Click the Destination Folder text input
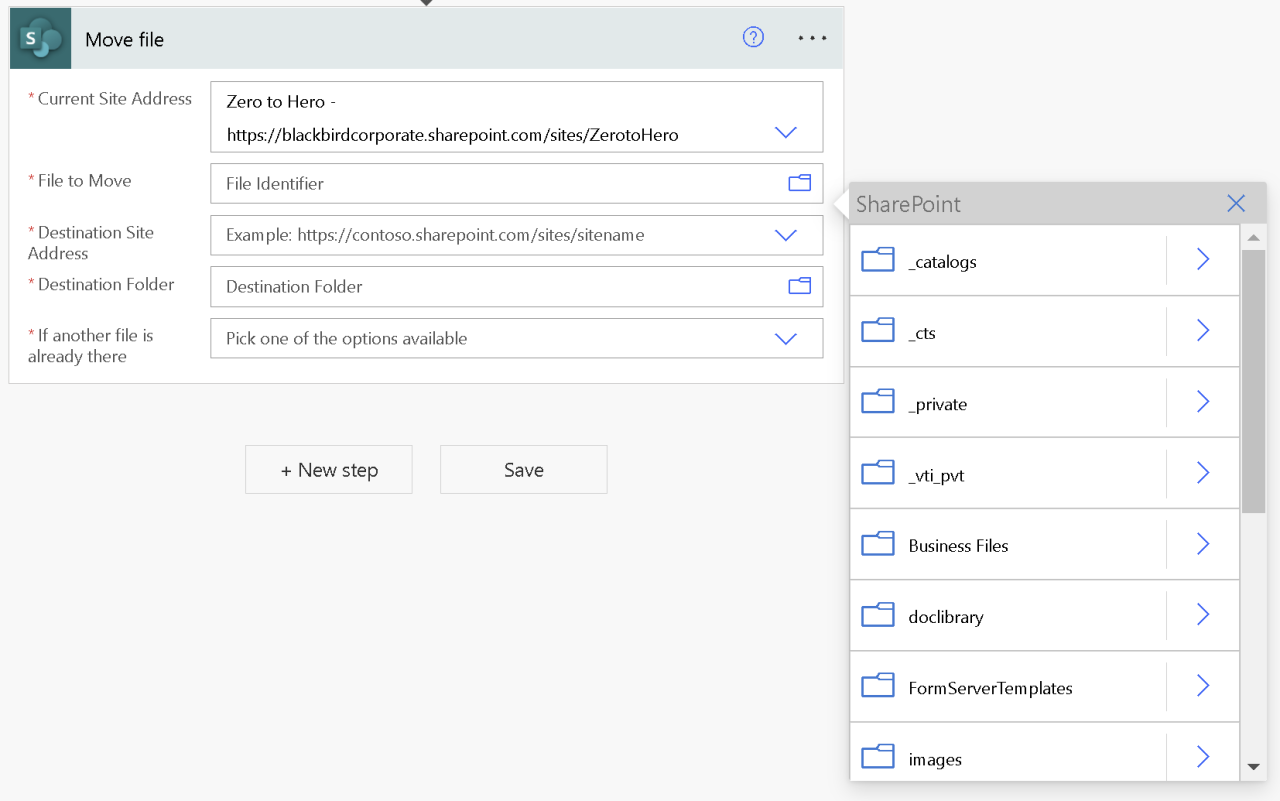The width and height of the screenshot is (1280, 801). (x=516, y=286)
